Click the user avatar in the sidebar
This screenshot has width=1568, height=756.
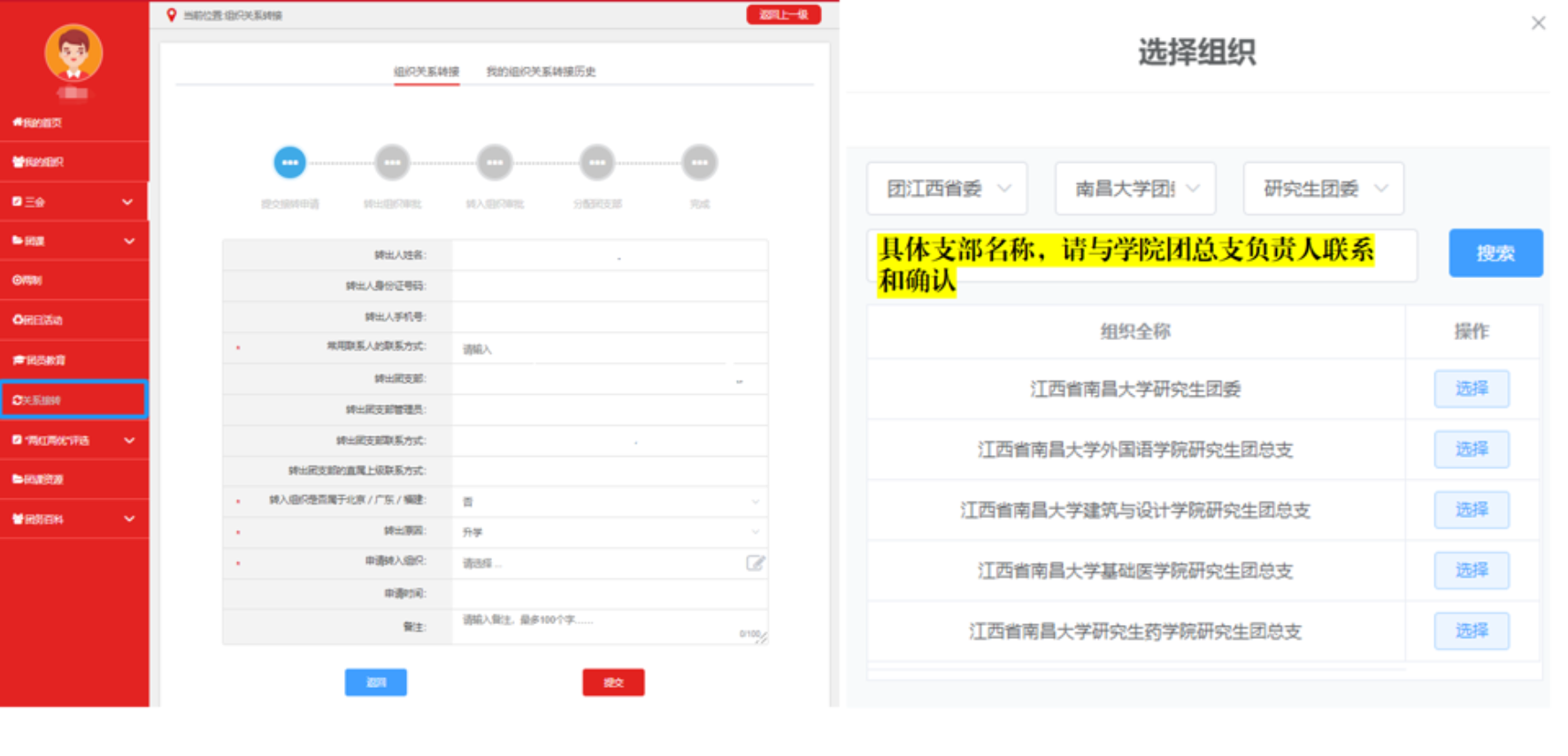click(73, 53)
